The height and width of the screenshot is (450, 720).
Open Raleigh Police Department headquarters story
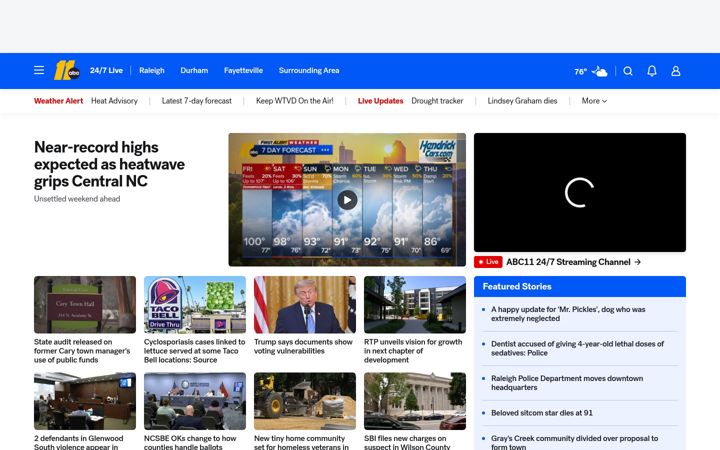(567, 383)
